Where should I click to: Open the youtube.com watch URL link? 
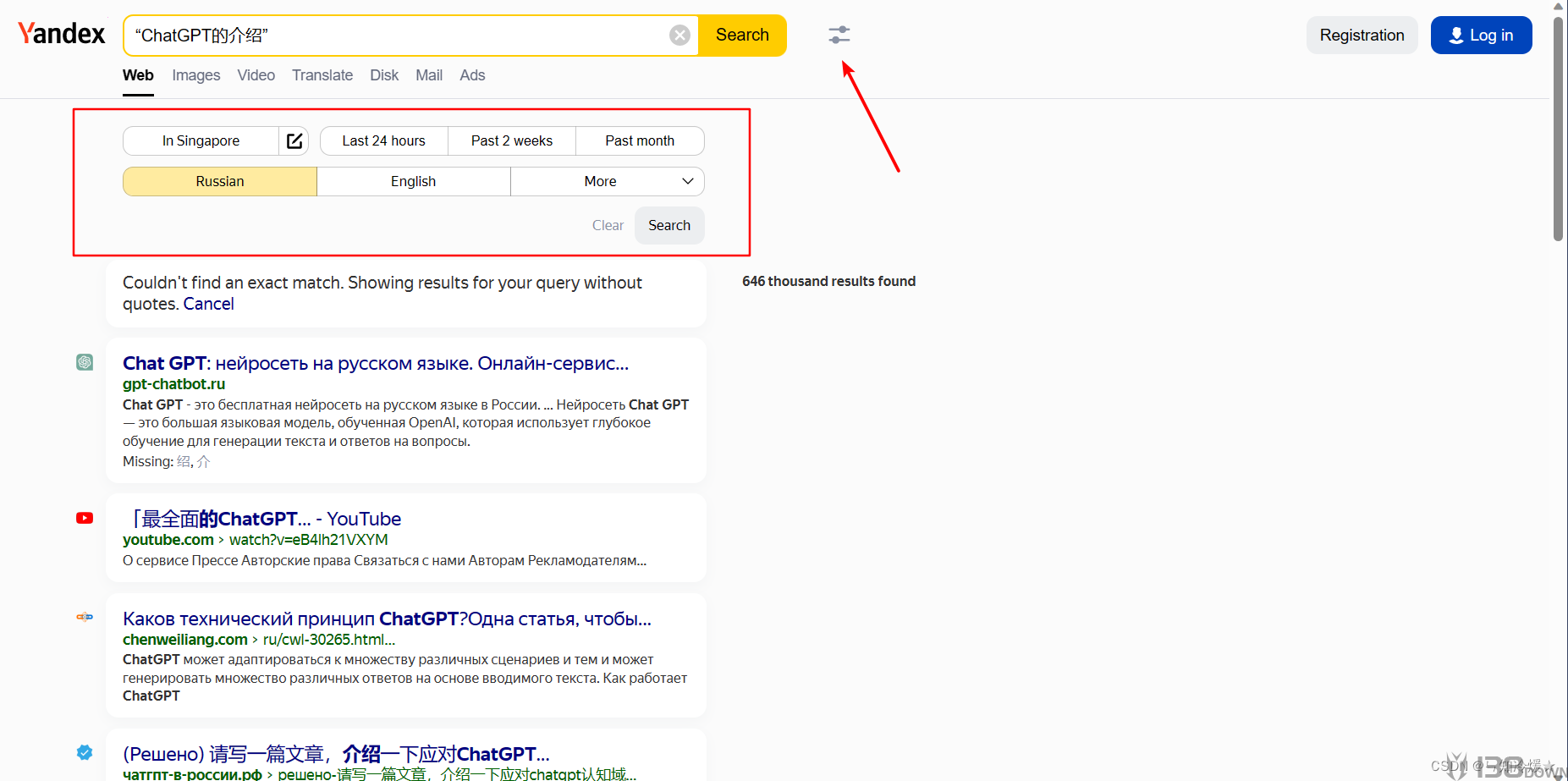[x=256, y=540]
